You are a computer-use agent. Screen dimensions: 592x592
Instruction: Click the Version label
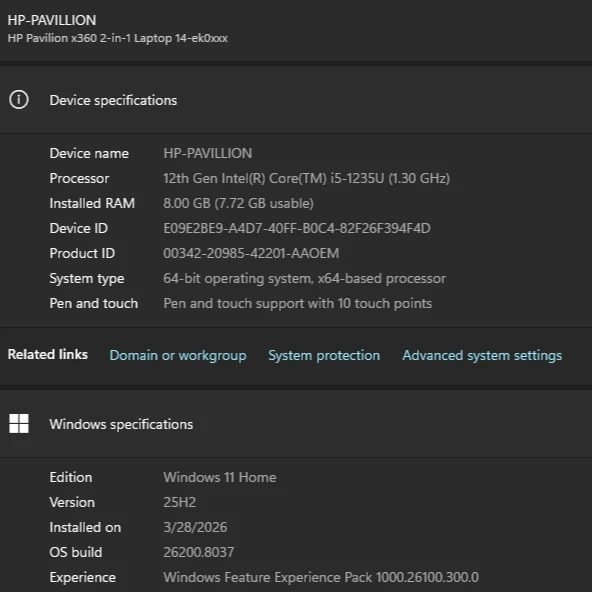pyautogui.click(x=72, y=502)
